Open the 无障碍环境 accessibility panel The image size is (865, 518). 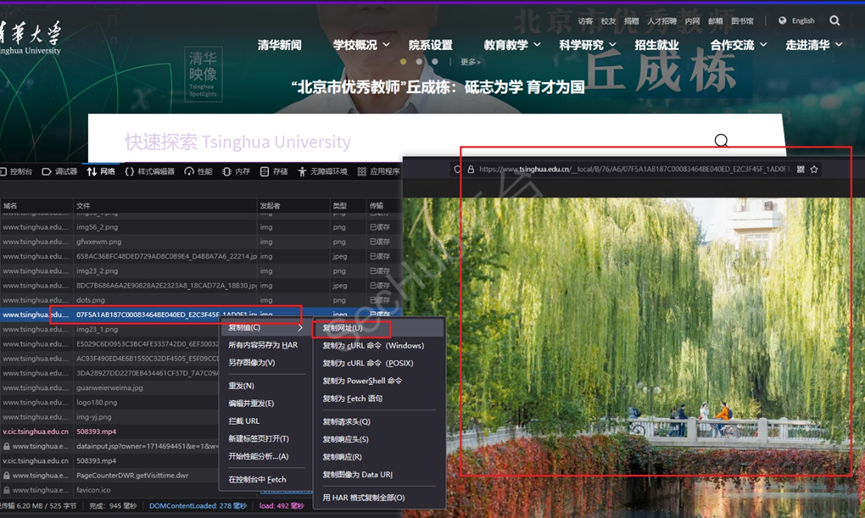(322, 172)
